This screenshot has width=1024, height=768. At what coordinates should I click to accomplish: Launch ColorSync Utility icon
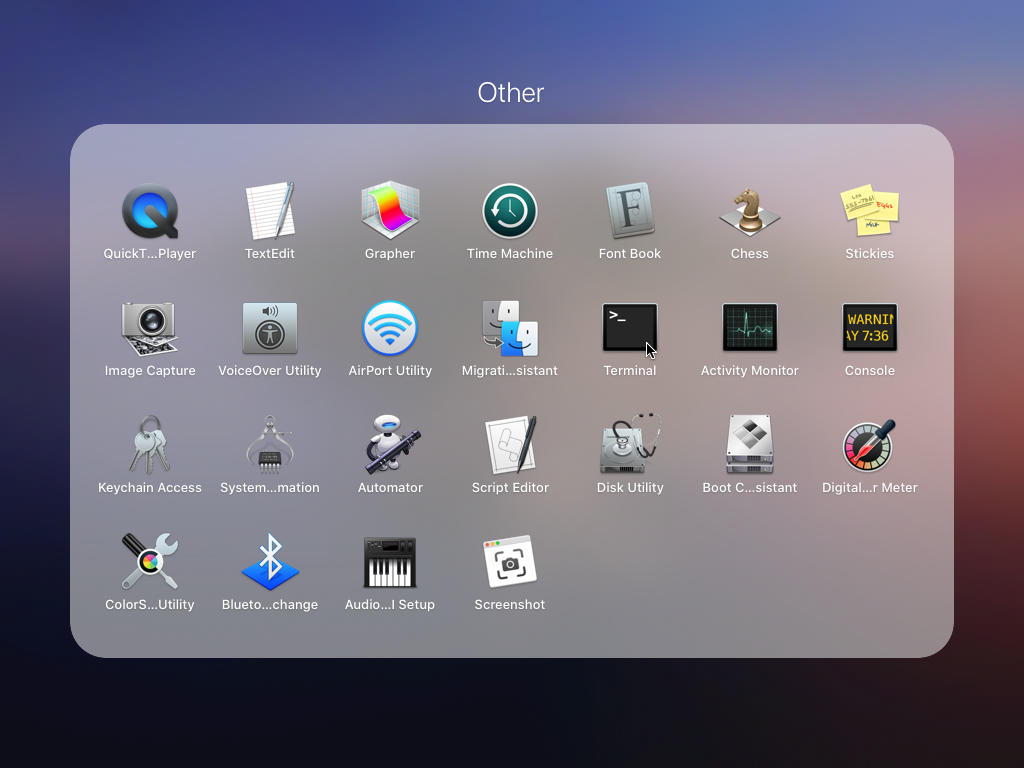click(x=150, y=562)
